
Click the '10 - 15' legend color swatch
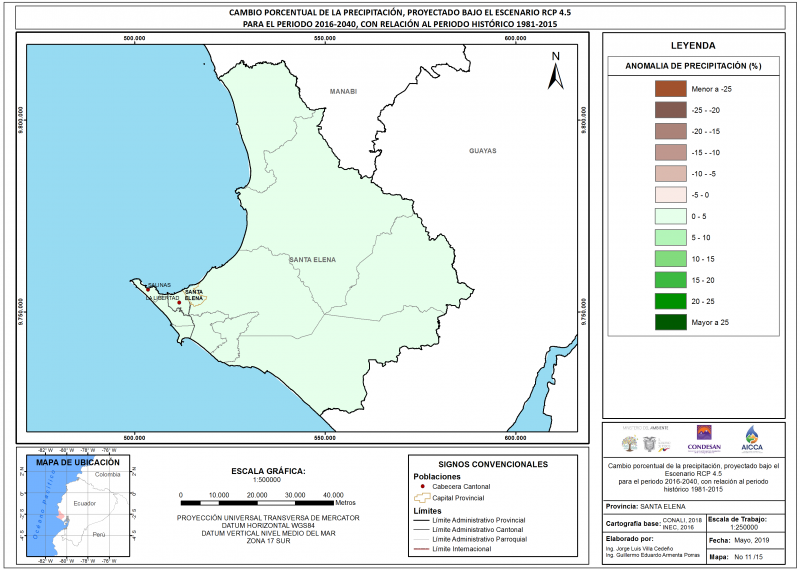pyautogui.click(x=670, y=259)
